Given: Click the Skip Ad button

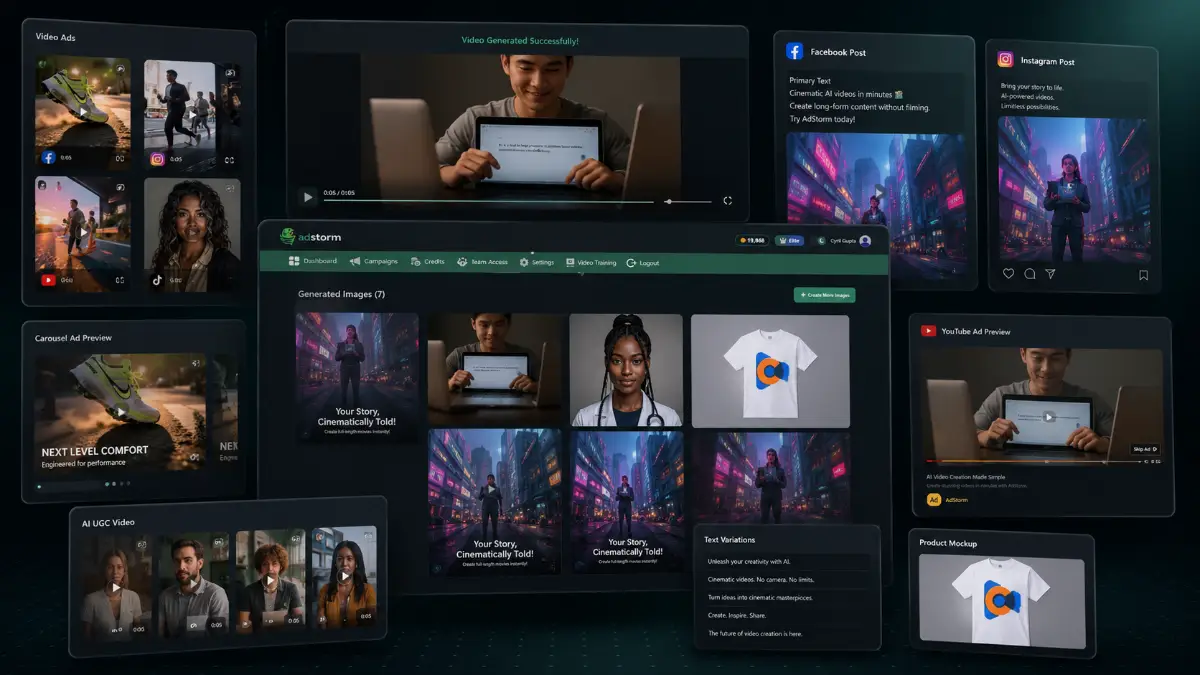Looking at the screenshot, I should click(x=1146, y=449).
